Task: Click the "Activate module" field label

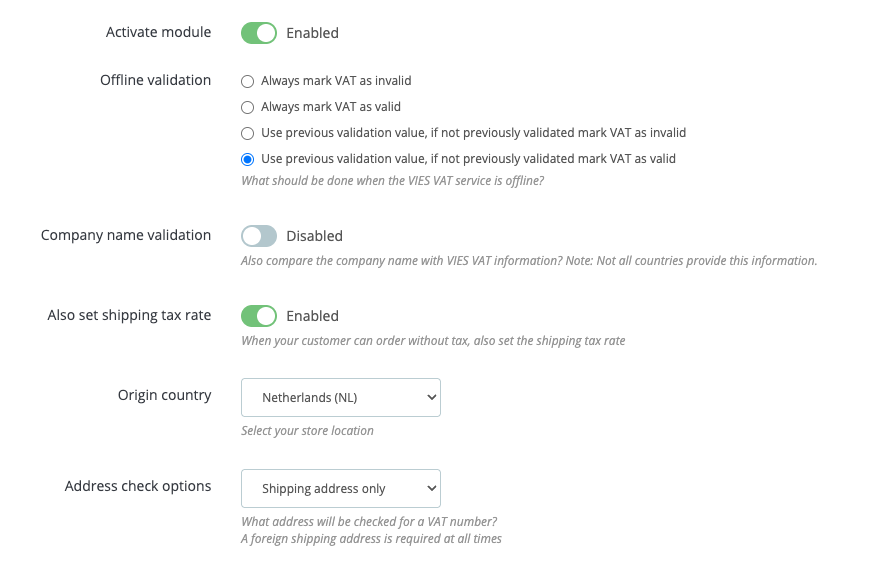Action: pos(158,32)
